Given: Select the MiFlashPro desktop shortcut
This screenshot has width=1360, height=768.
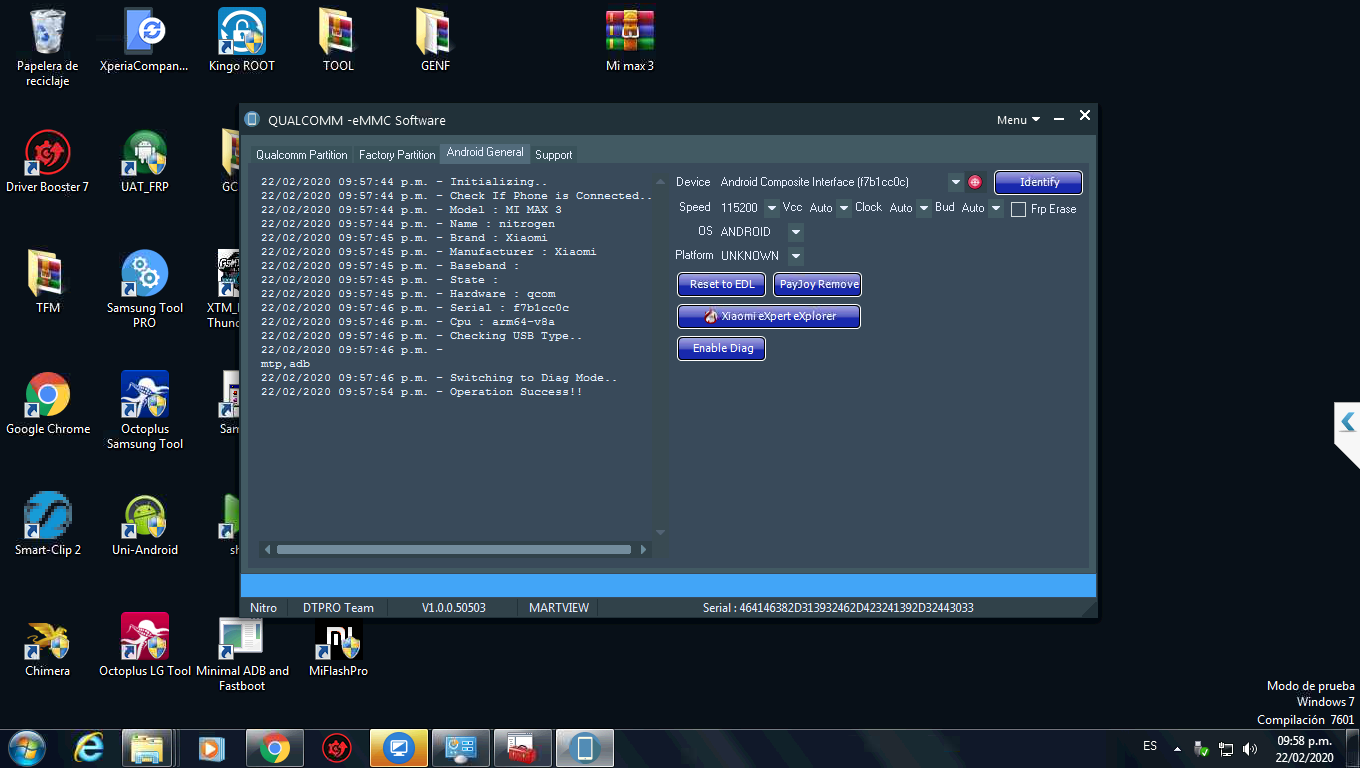Looking at the screenshot, I should 339,646.
